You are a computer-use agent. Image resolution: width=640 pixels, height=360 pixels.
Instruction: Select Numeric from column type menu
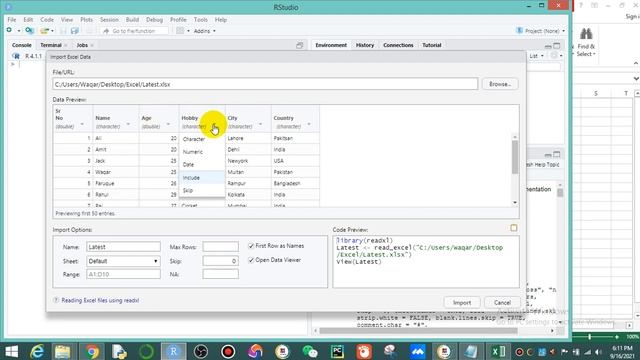(202, 152)
